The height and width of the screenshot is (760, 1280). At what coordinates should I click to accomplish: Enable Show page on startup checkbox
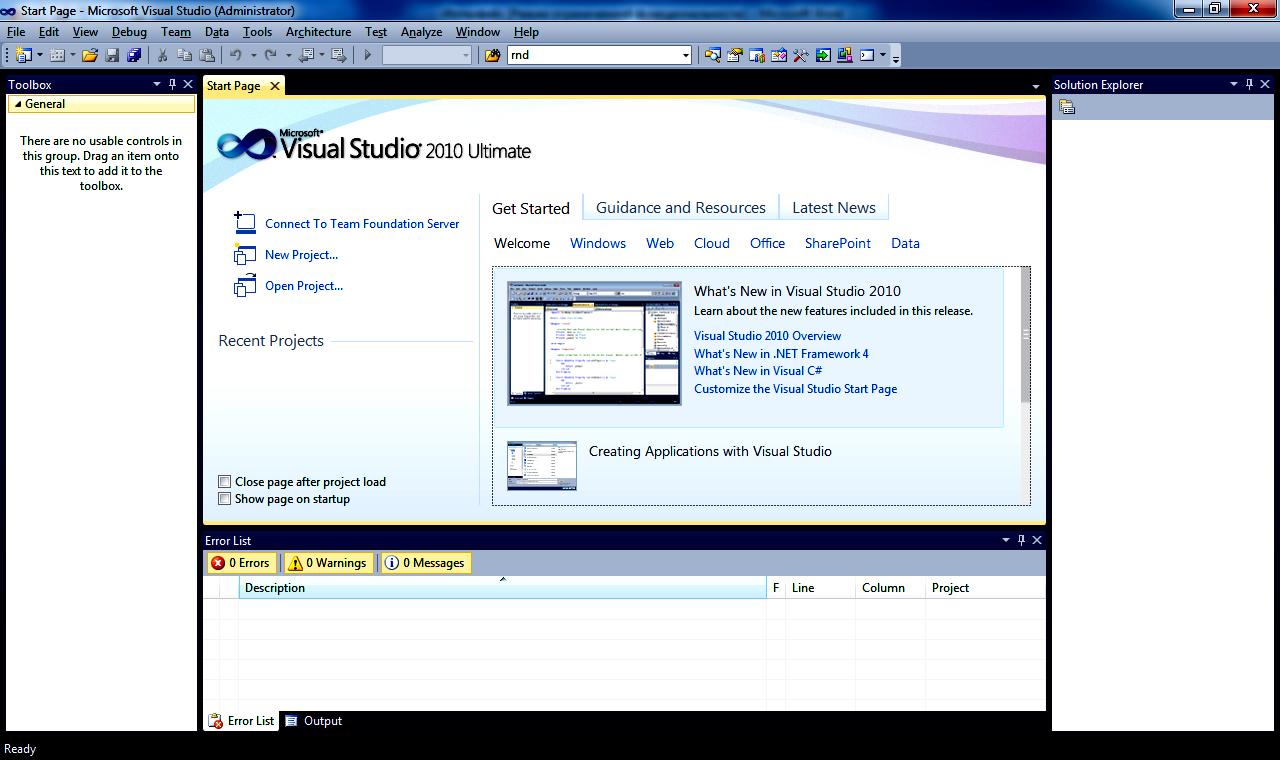click(x=225, y=499)
